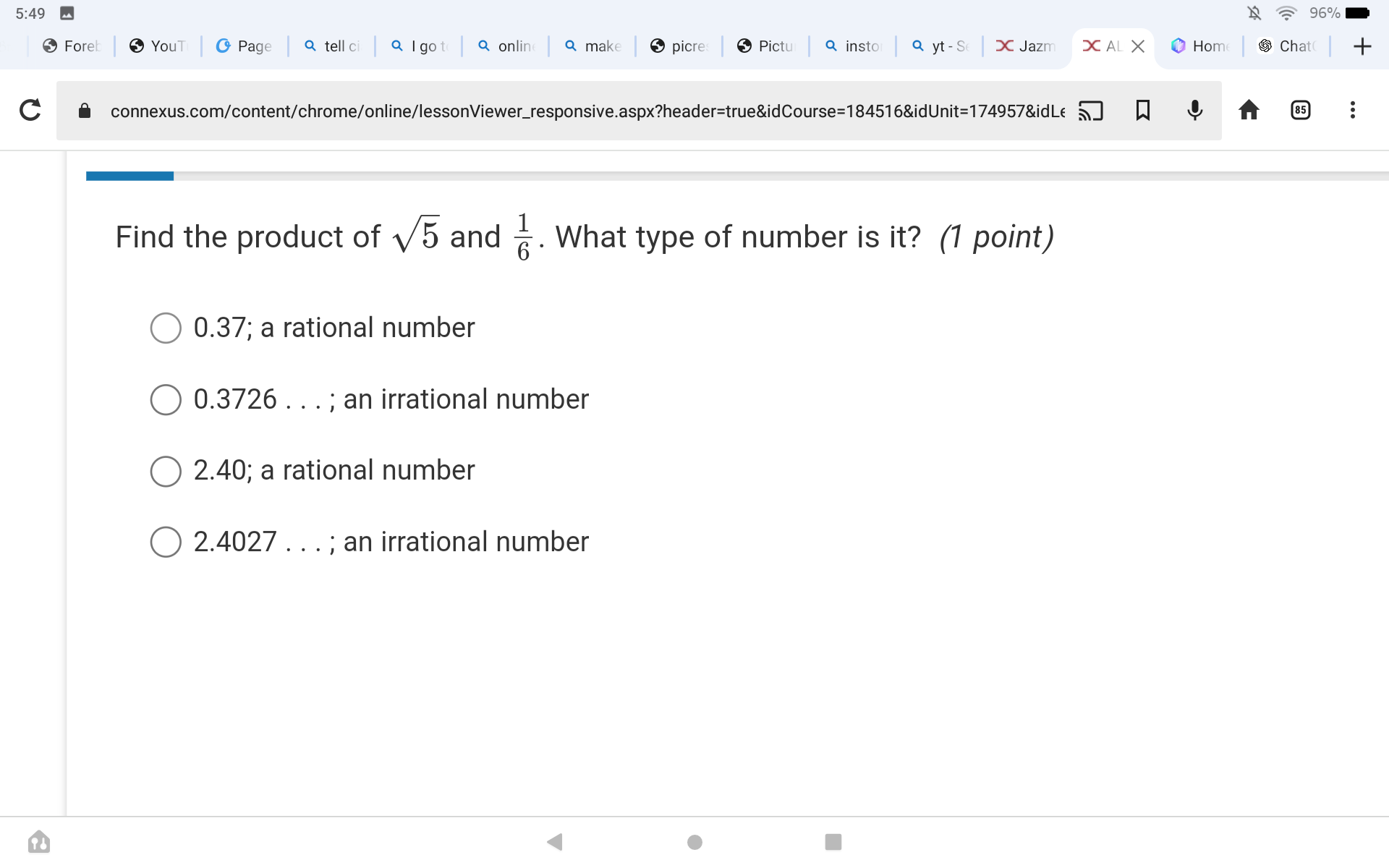Tap the Wi-Fi status icon
This screenshot has width=1389, height=868.
point(1286,13)
